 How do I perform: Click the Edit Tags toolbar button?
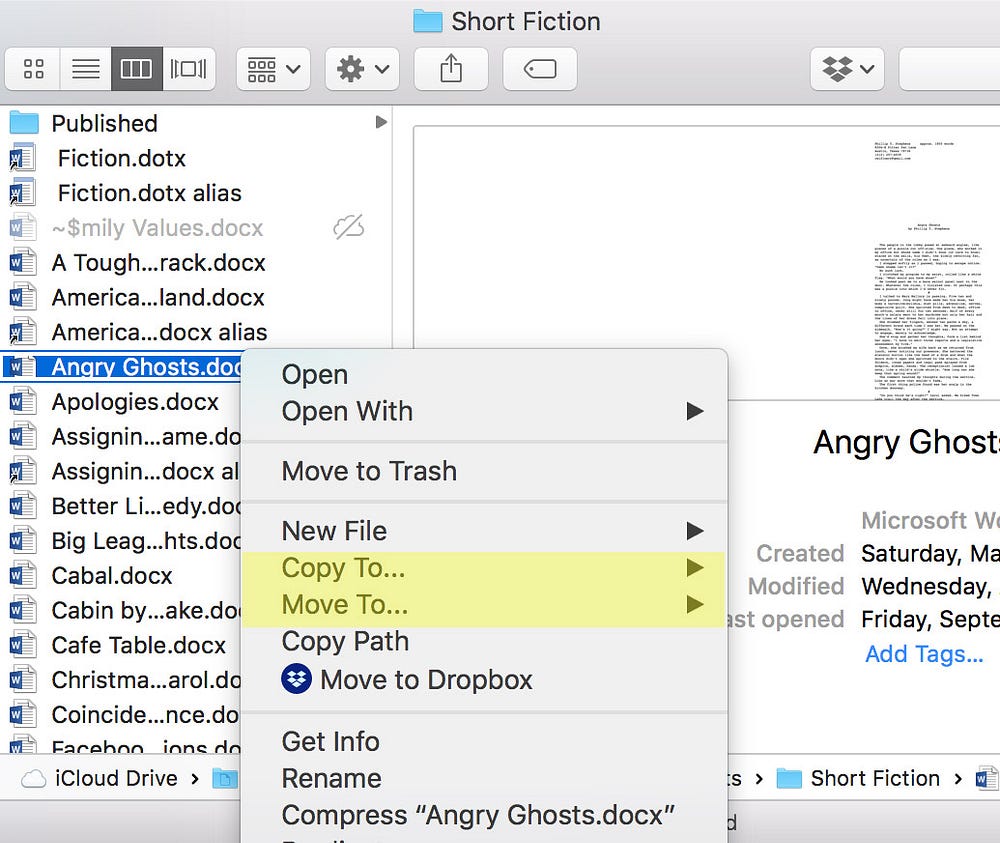point(540,68)
